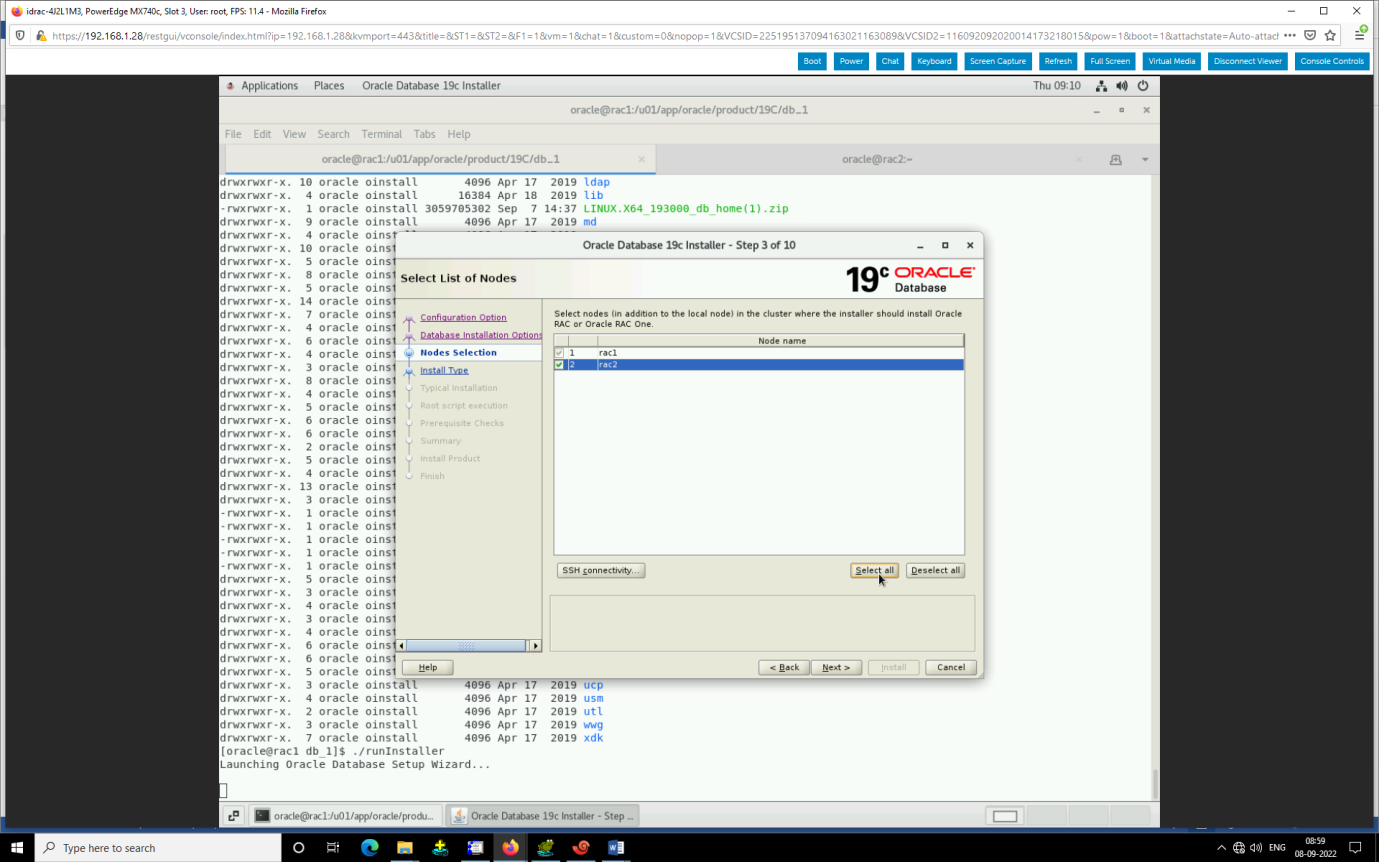Launch Microsoft Edge from taskbar
Viewport: 1379px width, 862px height.
click(x=369, y=847)
